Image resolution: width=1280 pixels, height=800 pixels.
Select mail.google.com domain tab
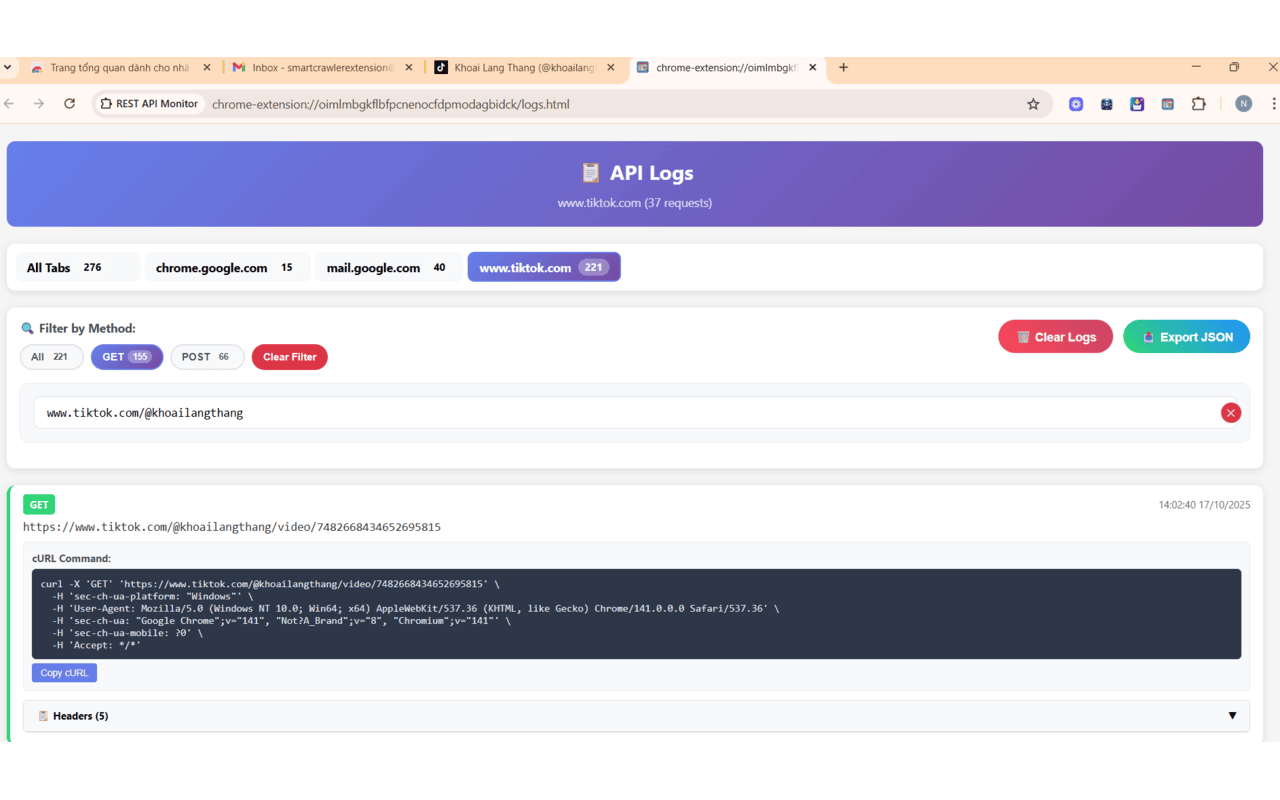[388, 267]
